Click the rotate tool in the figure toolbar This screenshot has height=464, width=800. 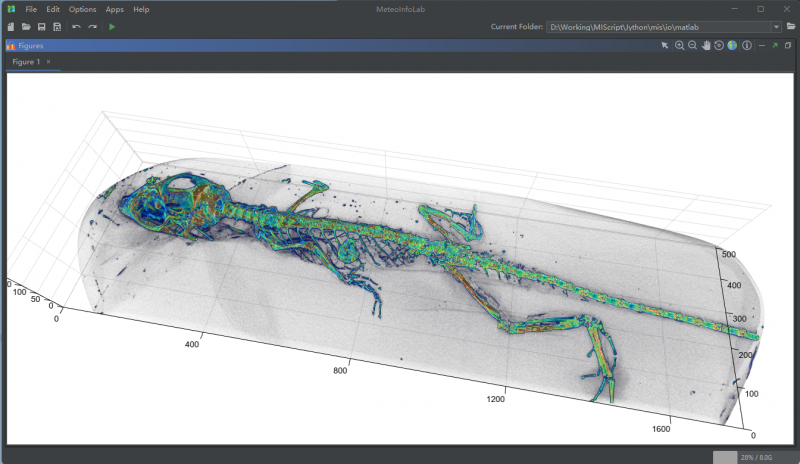click(719, 46)
